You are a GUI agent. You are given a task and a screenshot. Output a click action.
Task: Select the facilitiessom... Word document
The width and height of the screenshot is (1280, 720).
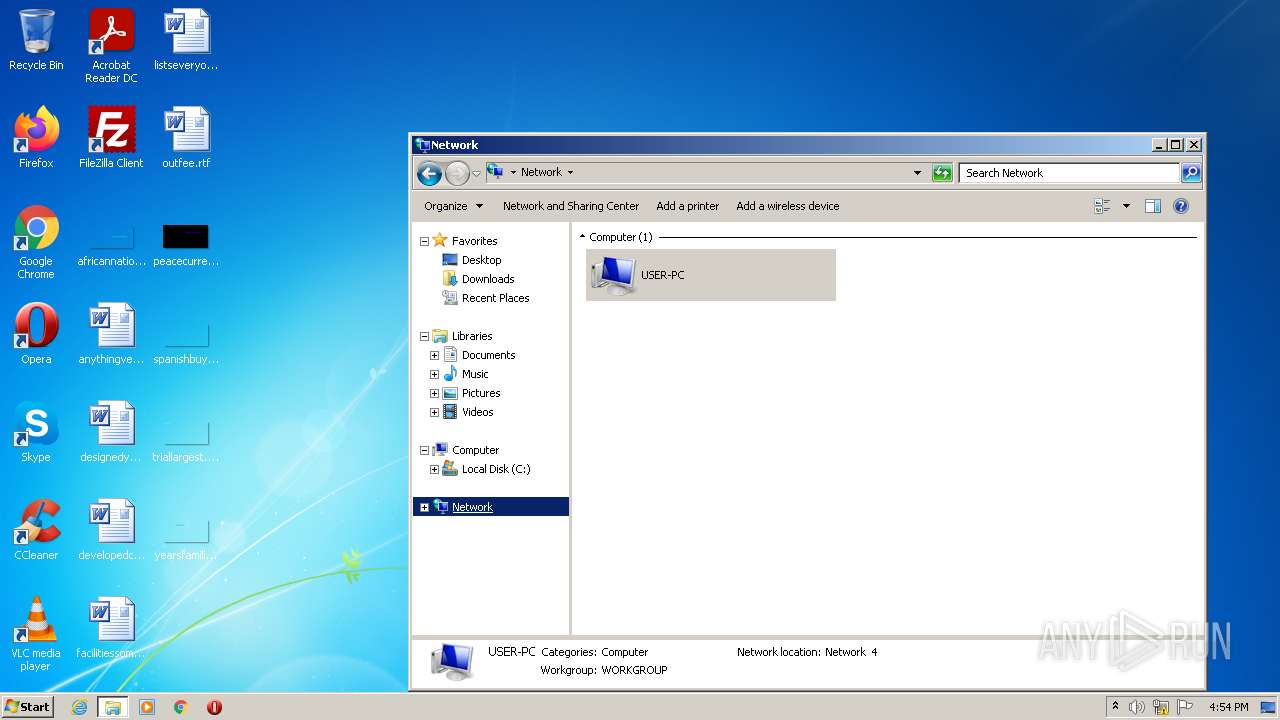(x=111, y=628)
